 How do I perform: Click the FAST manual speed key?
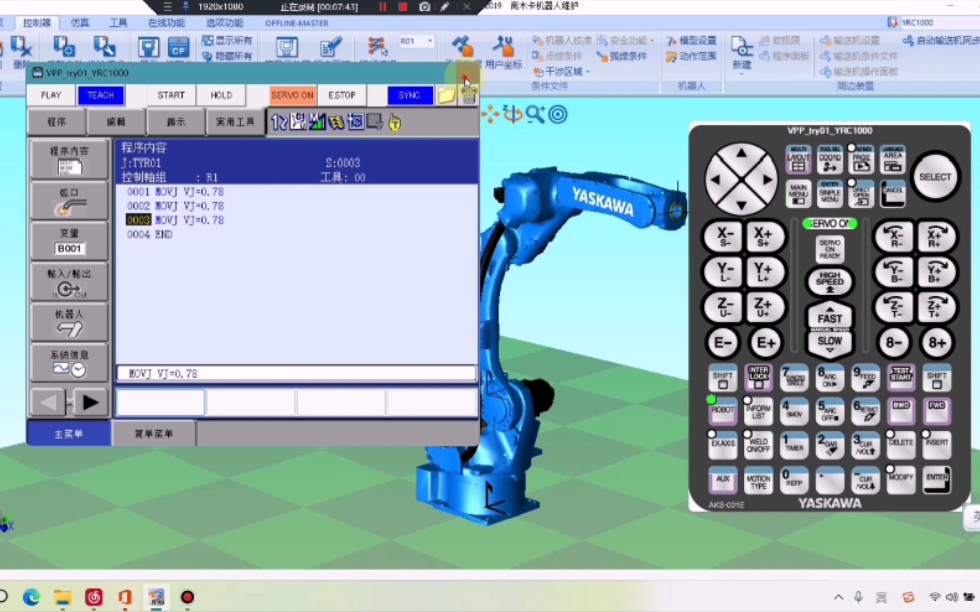point(830,316)
